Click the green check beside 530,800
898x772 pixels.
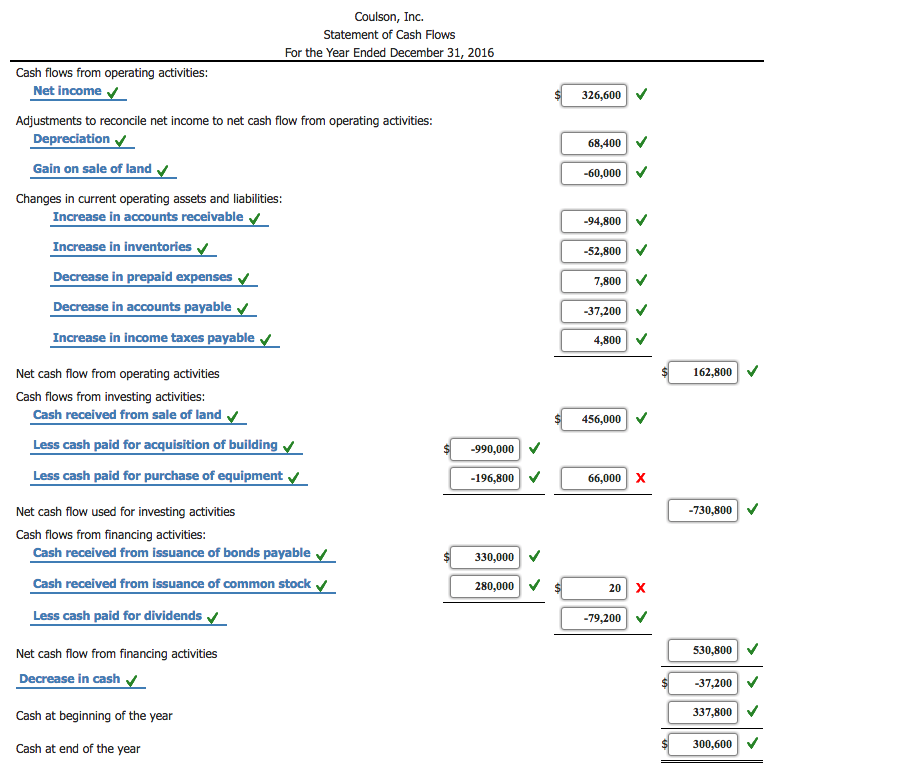coord(753,649)
